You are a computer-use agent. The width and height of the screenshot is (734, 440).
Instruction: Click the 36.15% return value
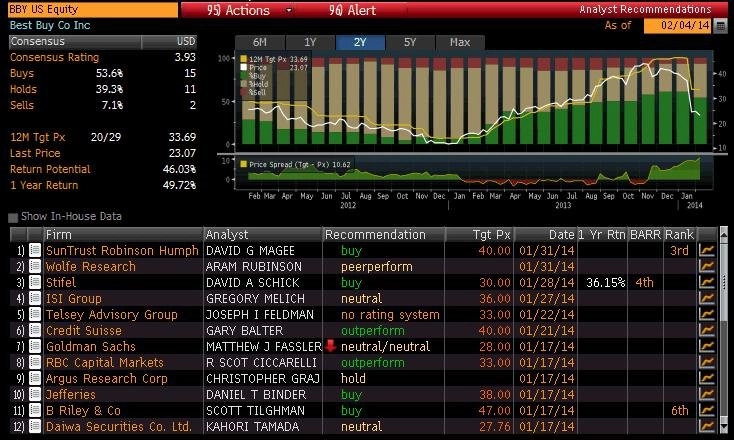tap(605, 282)
